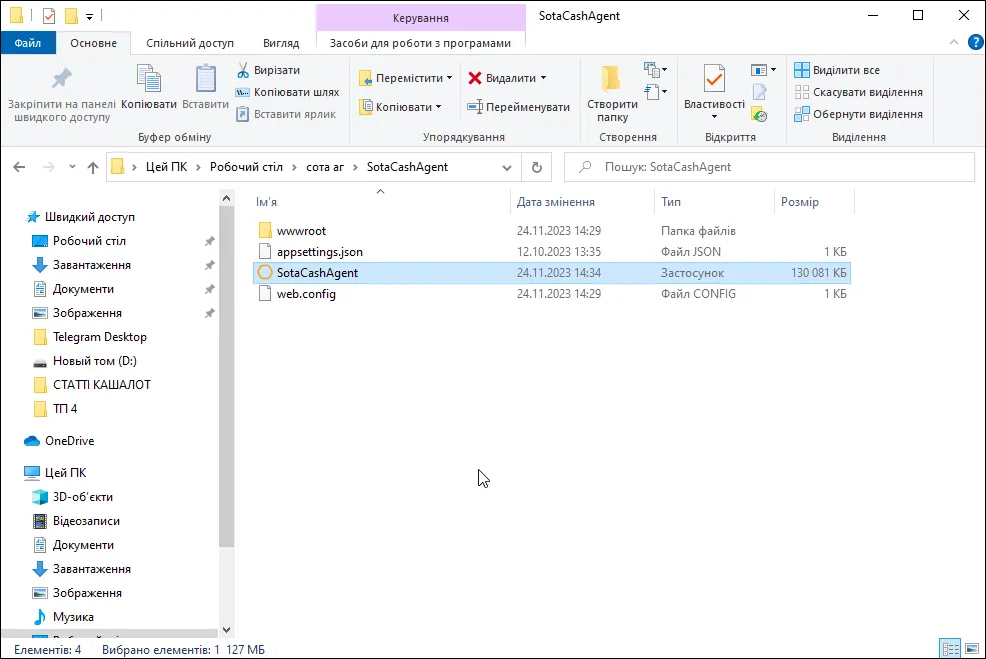This screenshot has width=986, height=659.
Task: Navigate to Робочий стіл breadcrumb
Action: pyautogui.click(x=246, y=167)
